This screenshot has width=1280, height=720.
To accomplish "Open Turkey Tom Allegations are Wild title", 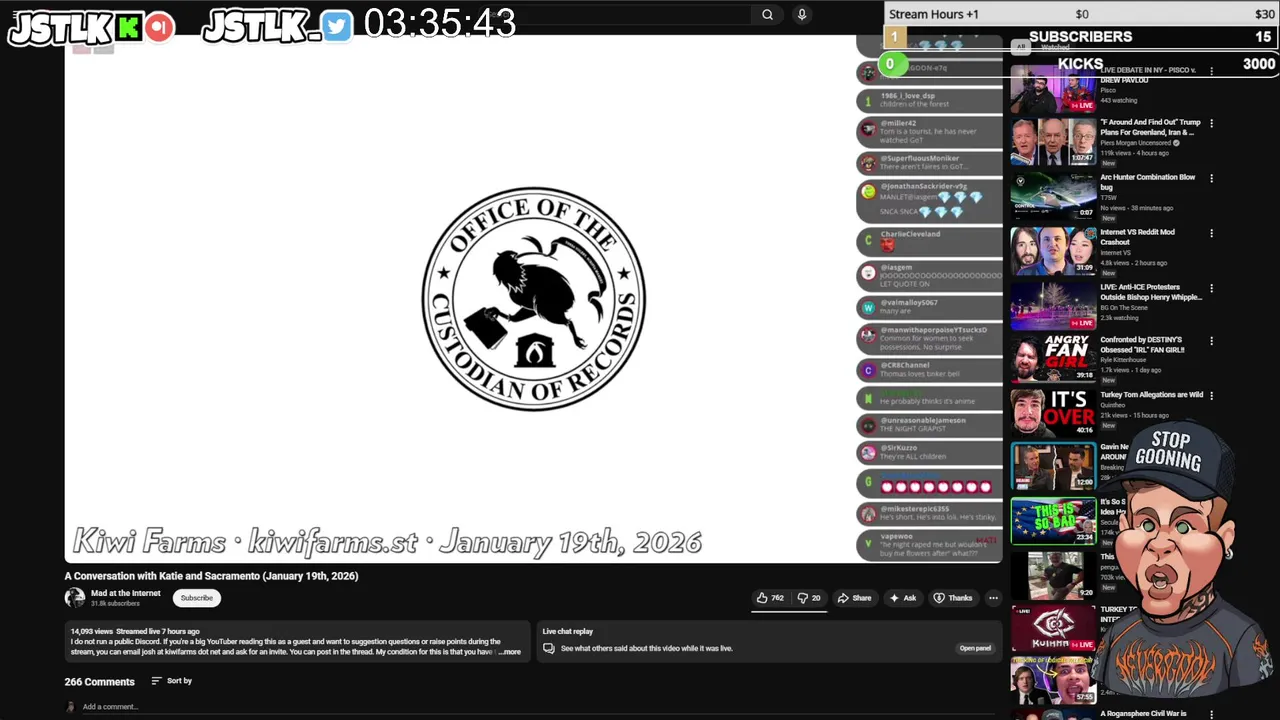I will (x=1151, y=395).
